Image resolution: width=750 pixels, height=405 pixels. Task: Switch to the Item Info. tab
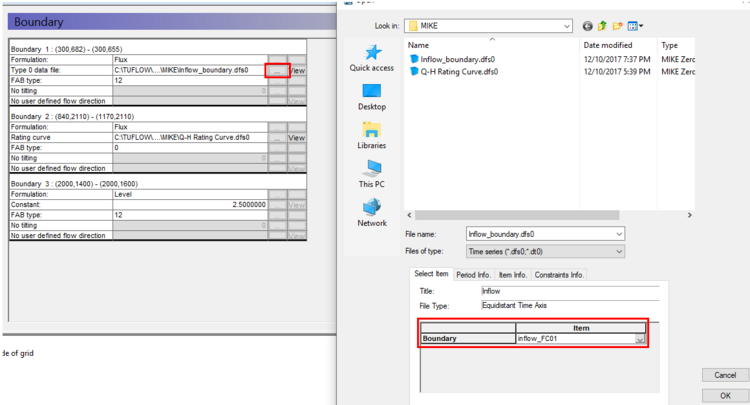(513, 274)
